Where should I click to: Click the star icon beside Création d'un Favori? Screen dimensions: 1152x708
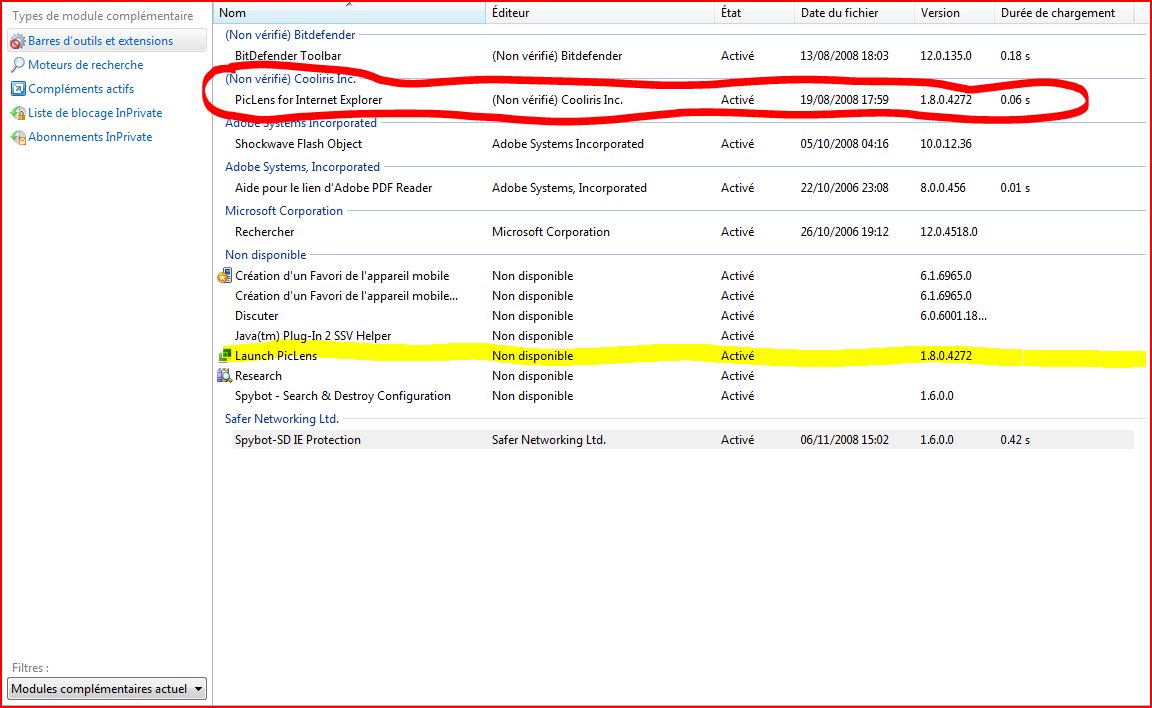pos(225,276)
